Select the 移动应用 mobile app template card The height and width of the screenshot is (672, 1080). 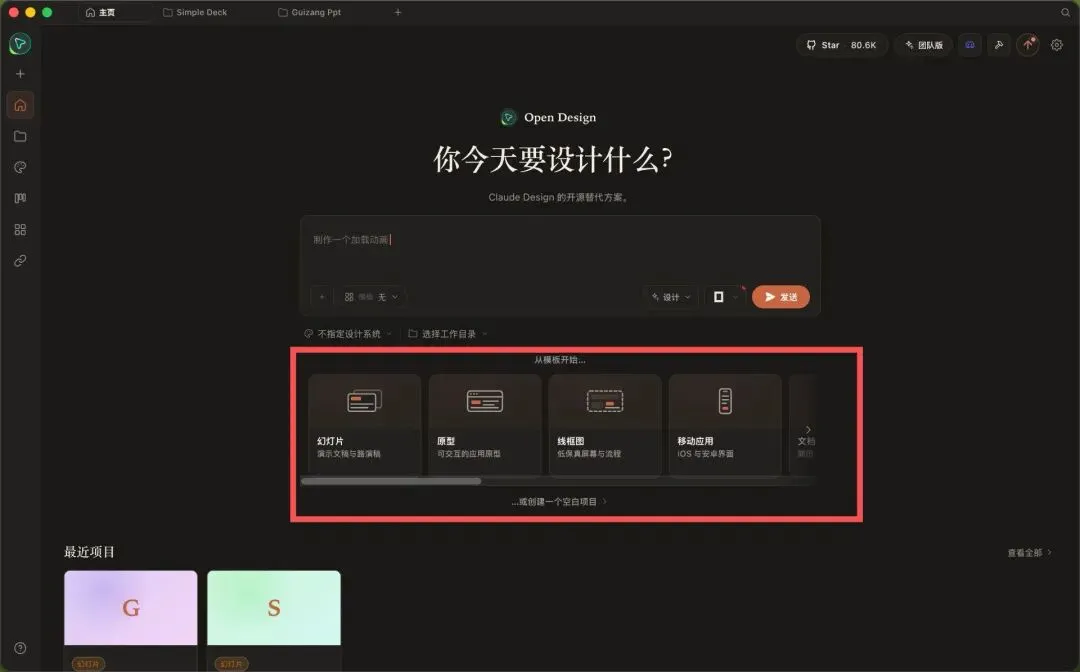click(x=725, y=424)
